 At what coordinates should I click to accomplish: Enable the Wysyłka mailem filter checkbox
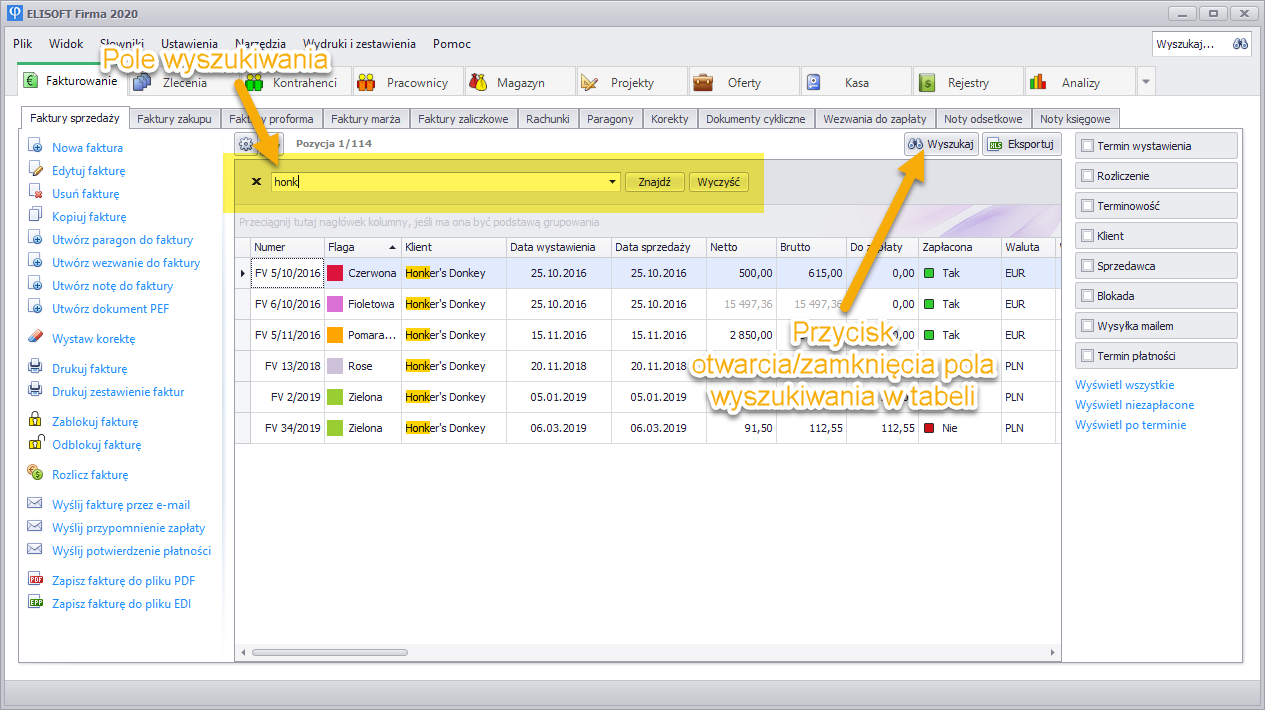pos(1087,326)
